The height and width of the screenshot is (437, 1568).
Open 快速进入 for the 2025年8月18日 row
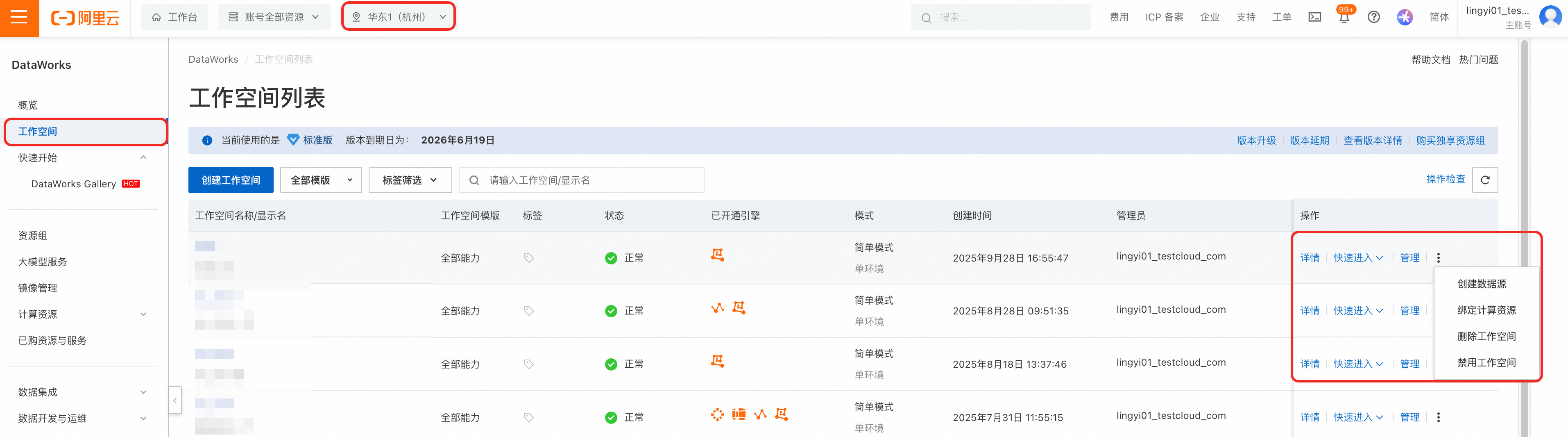tap(1358, 364)
